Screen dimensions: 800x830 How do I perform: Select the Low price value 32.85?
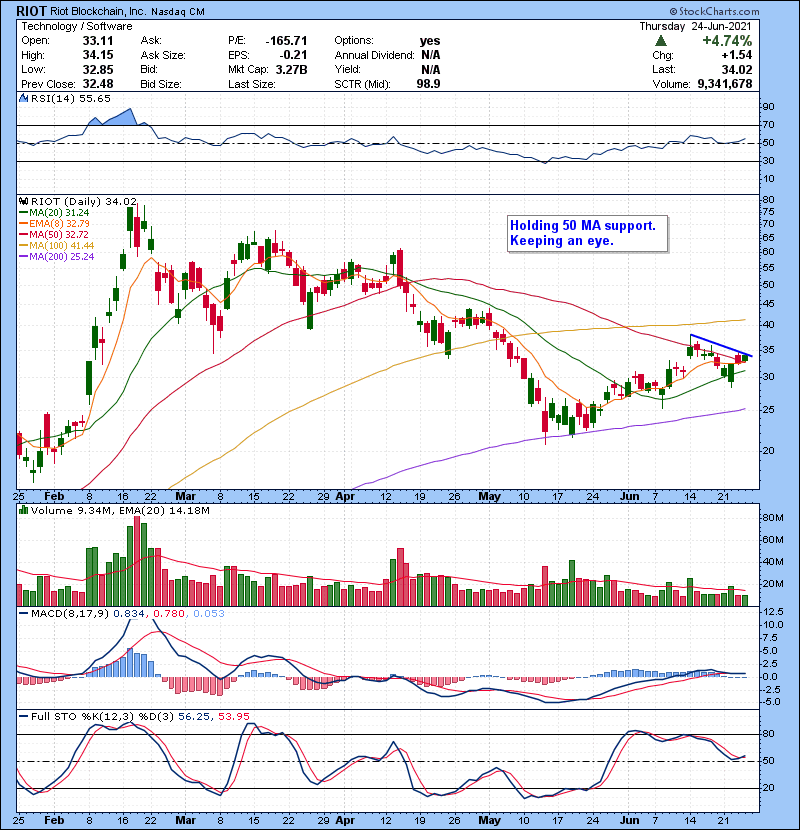(98, 69)
